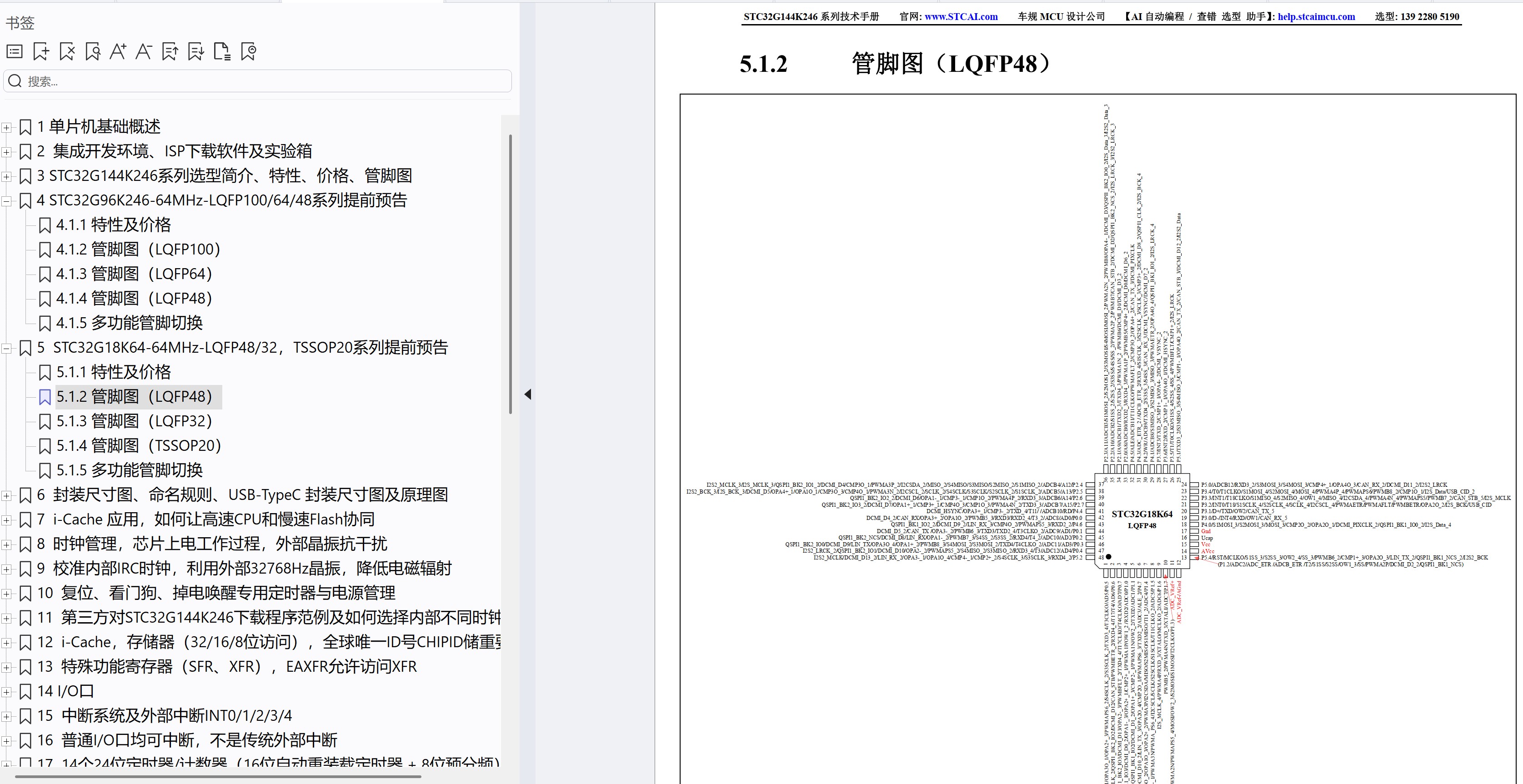Collapse the bookmarks panel with the arrow
Viewport: 1523px width, 784px height.
pyautogui.click(x=528, y=394)
